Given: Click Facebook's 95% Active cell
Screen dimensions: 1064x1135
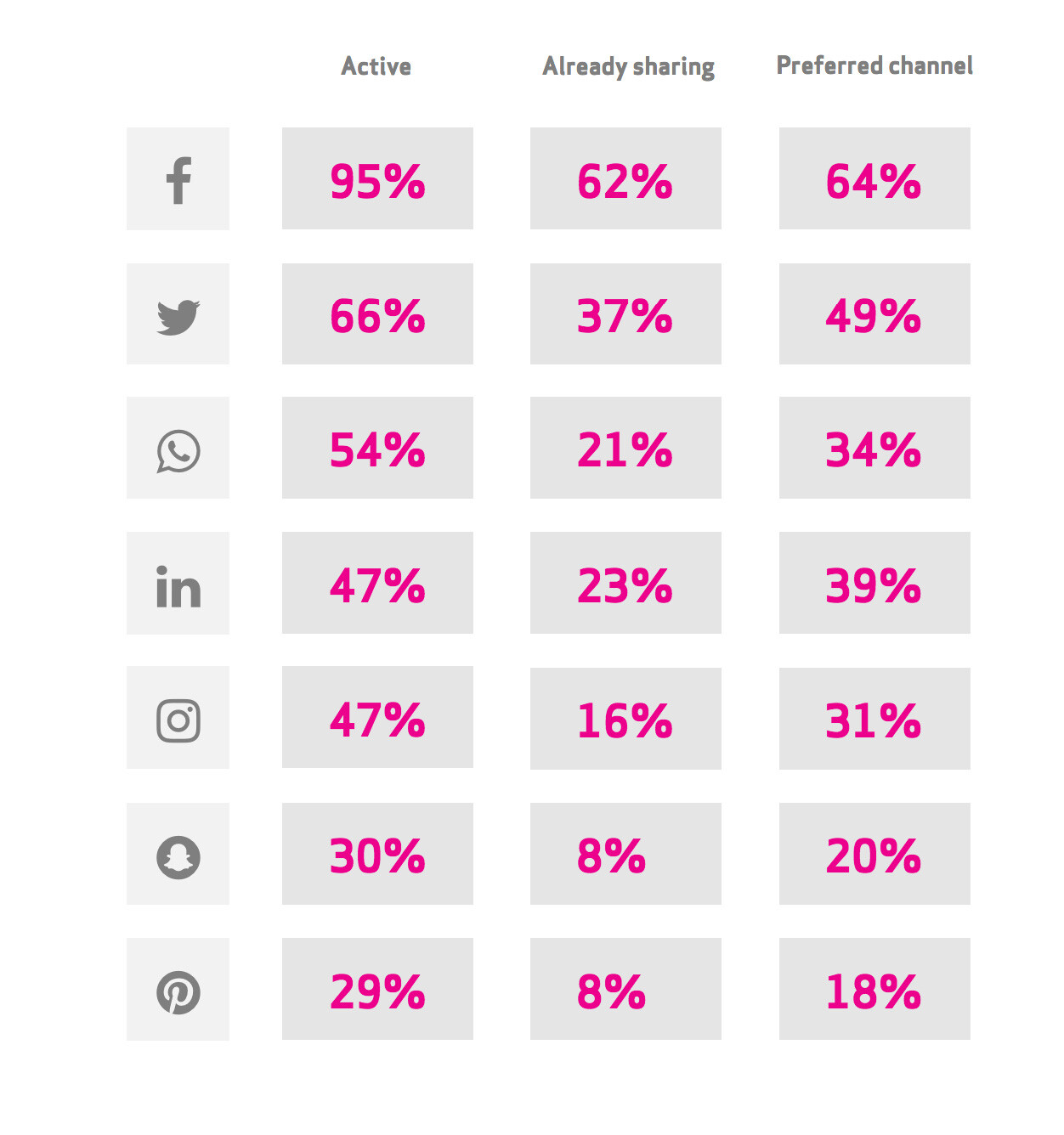Looking at the screenshot, I should click(x=377, y=178).
